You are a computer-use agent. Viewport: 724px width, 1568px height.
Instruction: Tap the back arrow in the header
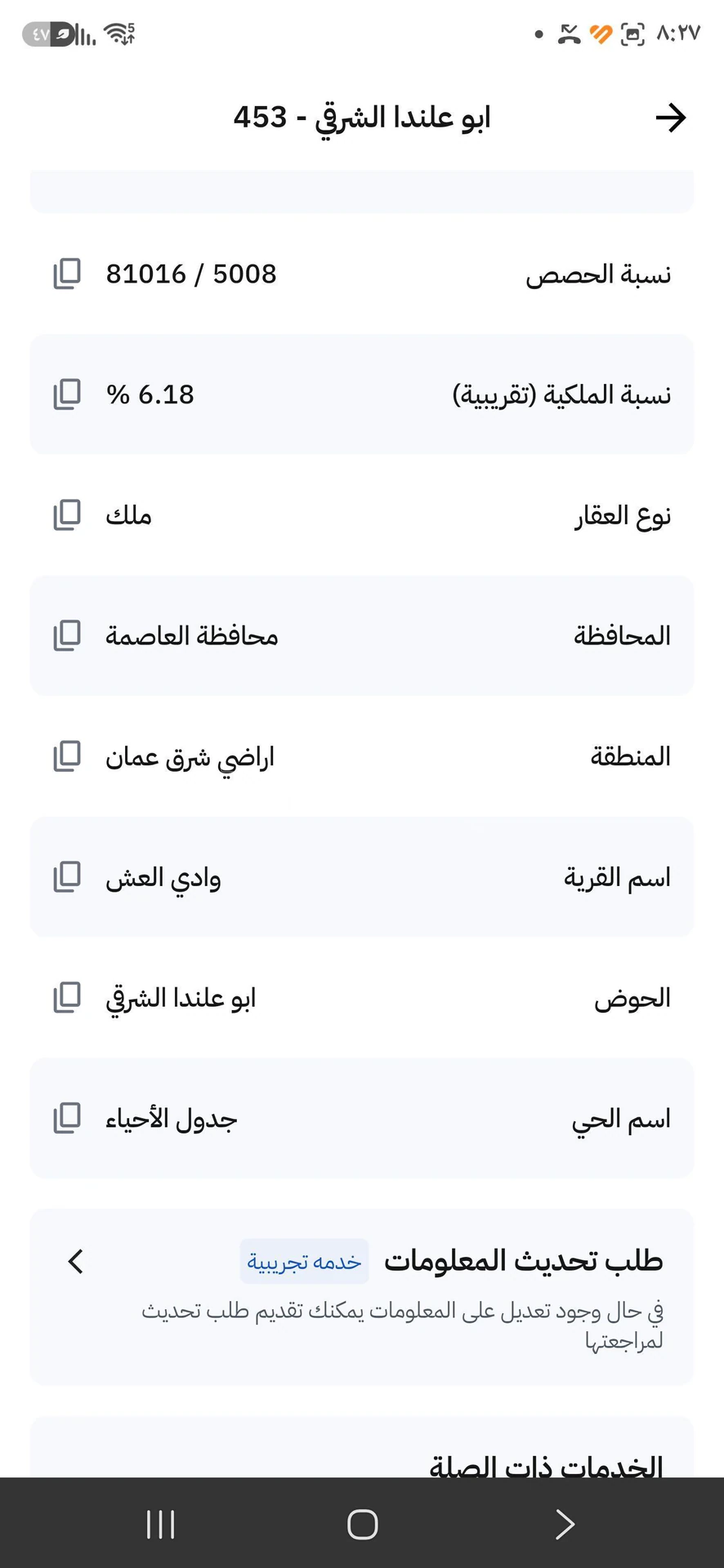[671, 118]
